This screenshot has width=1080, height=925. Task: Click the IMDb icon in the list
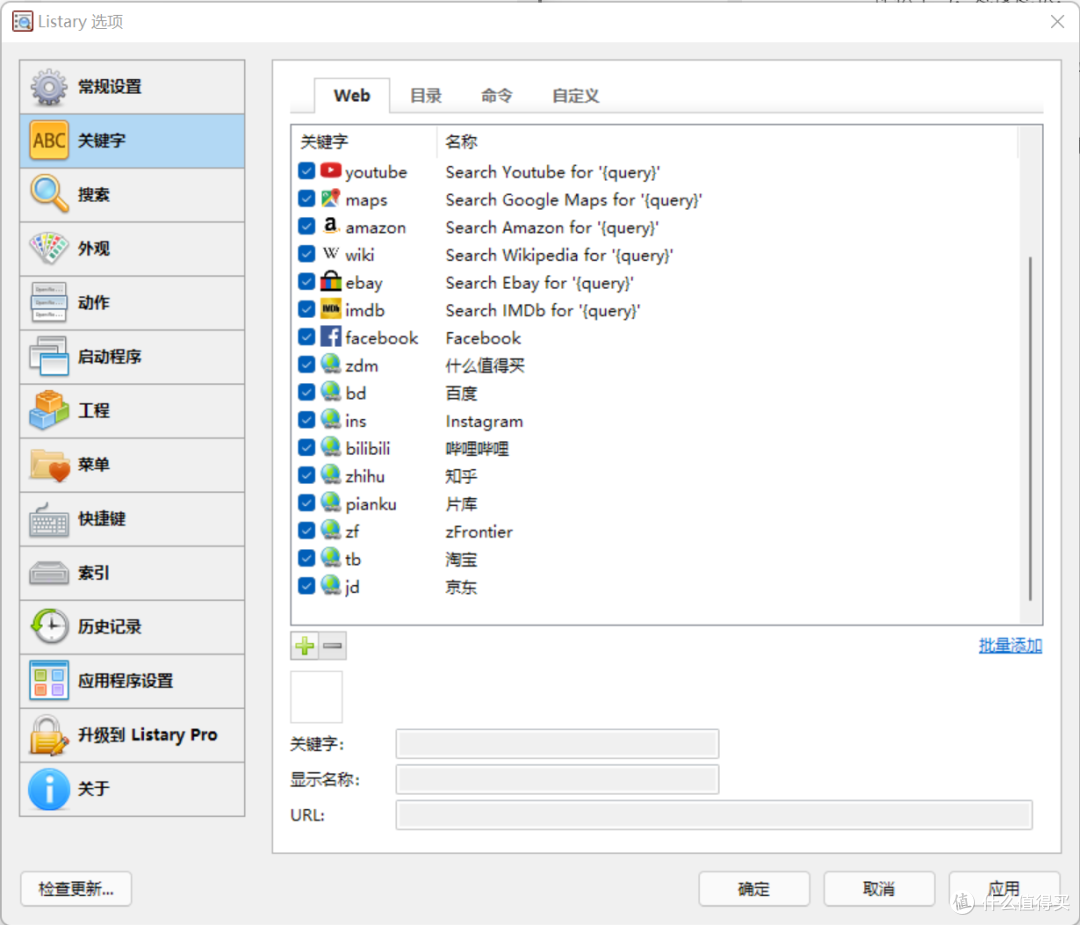click(x=331, y=309)
